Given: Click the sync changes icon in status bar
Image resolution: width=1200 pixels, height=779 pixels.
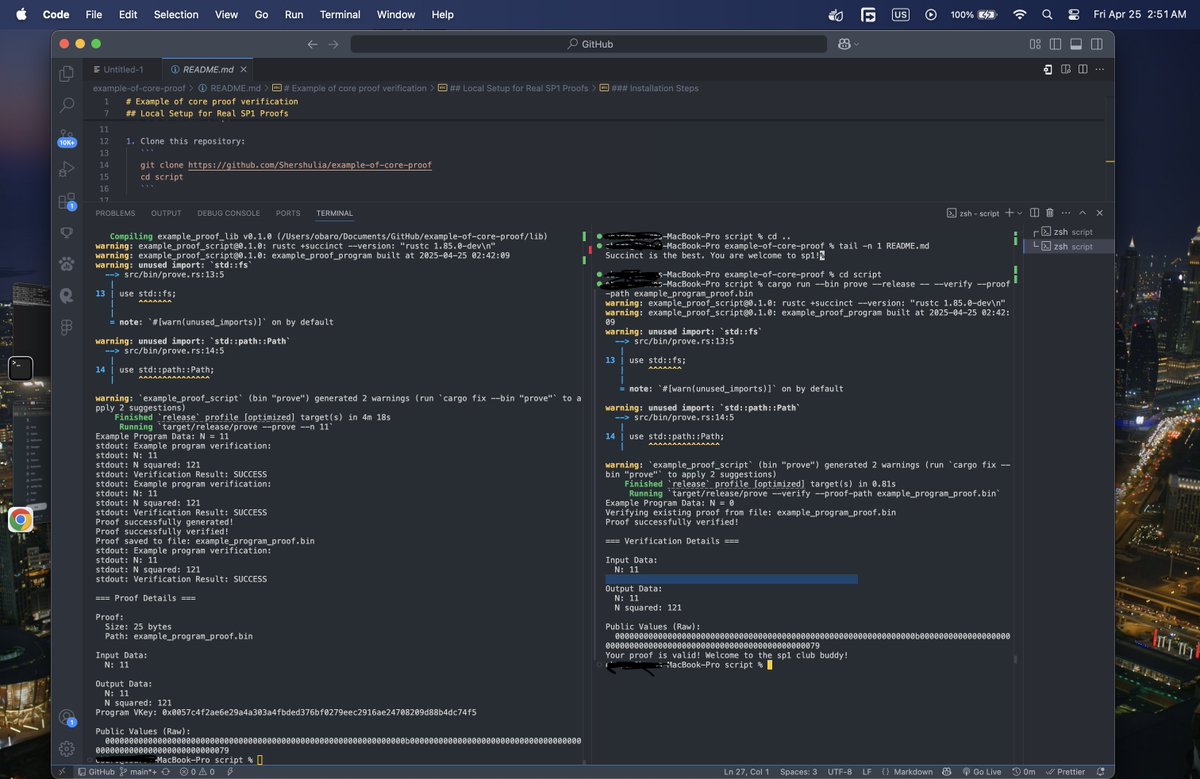Looking at the screenshot, I should coord(165,772).
